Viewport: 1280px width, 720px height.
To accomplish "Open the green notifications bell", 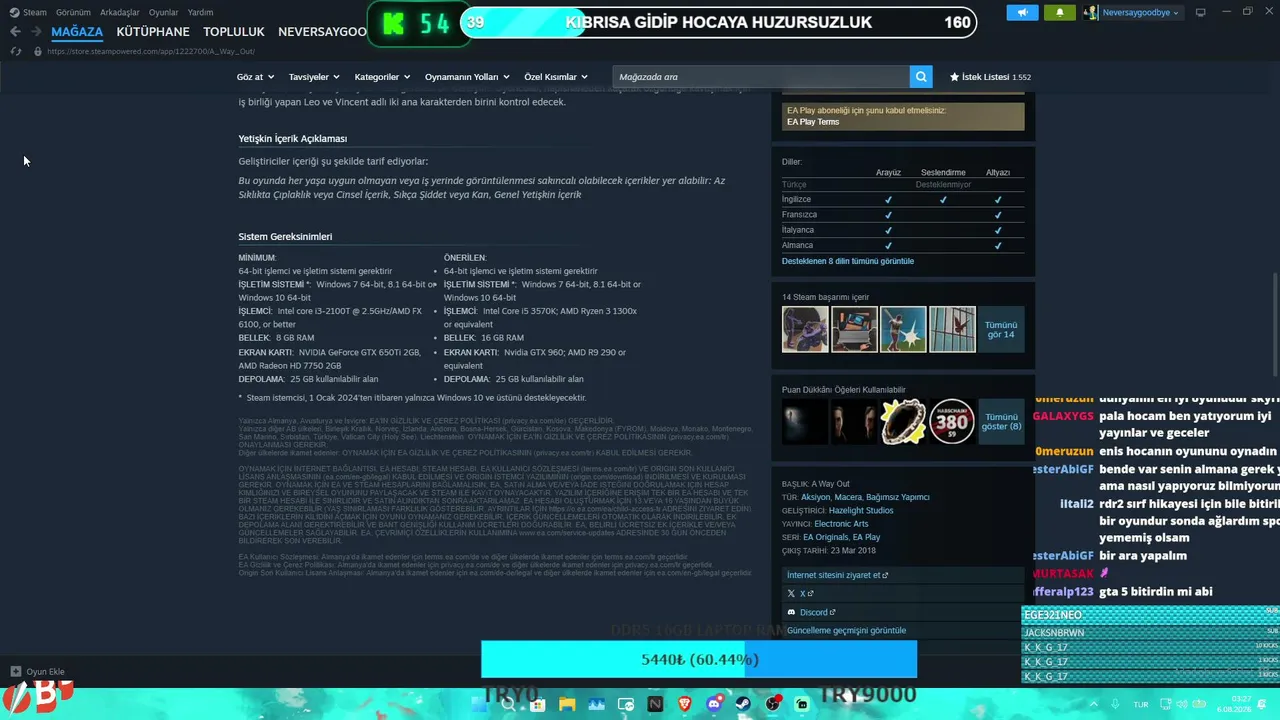I will point(1060,13).
